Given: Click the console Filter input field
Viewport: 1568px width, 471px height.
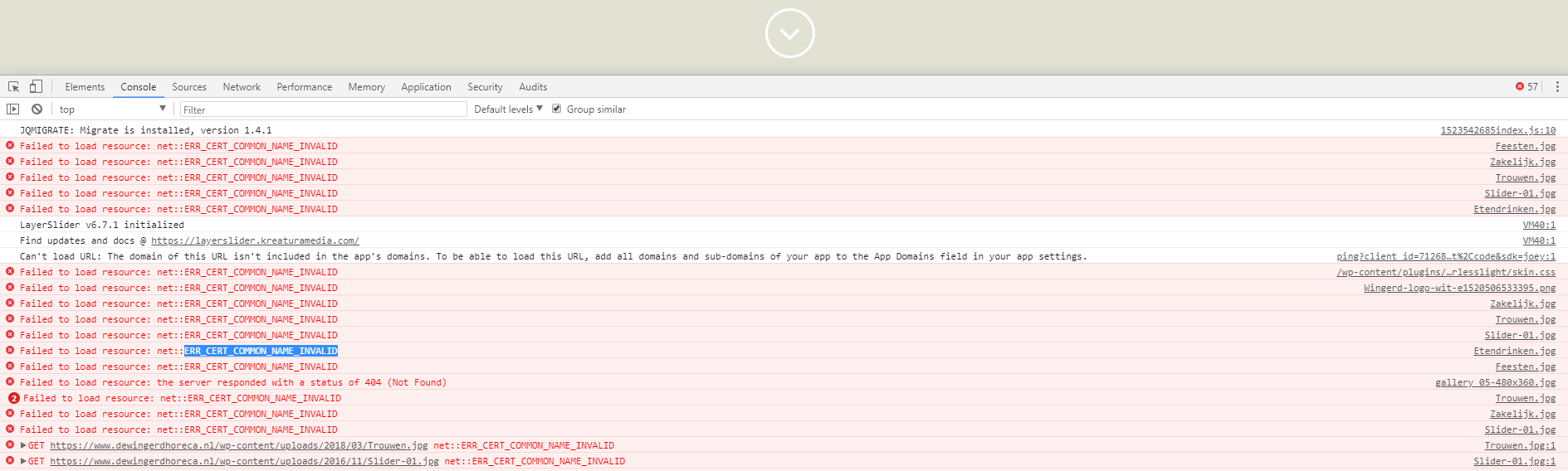Looking at the screenshot, I should click(324, 109).
